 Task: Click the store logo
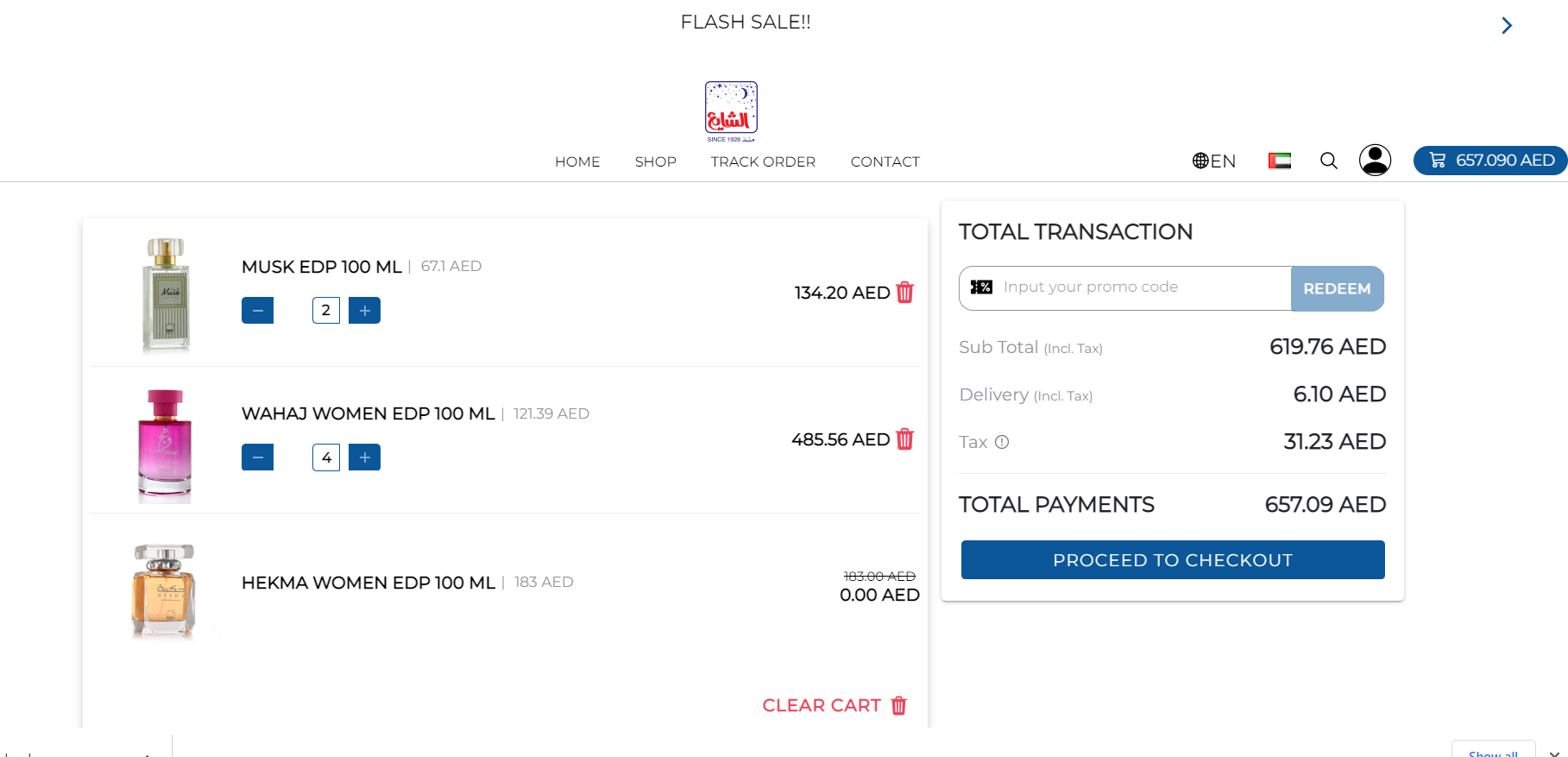(x=731, y=111)
